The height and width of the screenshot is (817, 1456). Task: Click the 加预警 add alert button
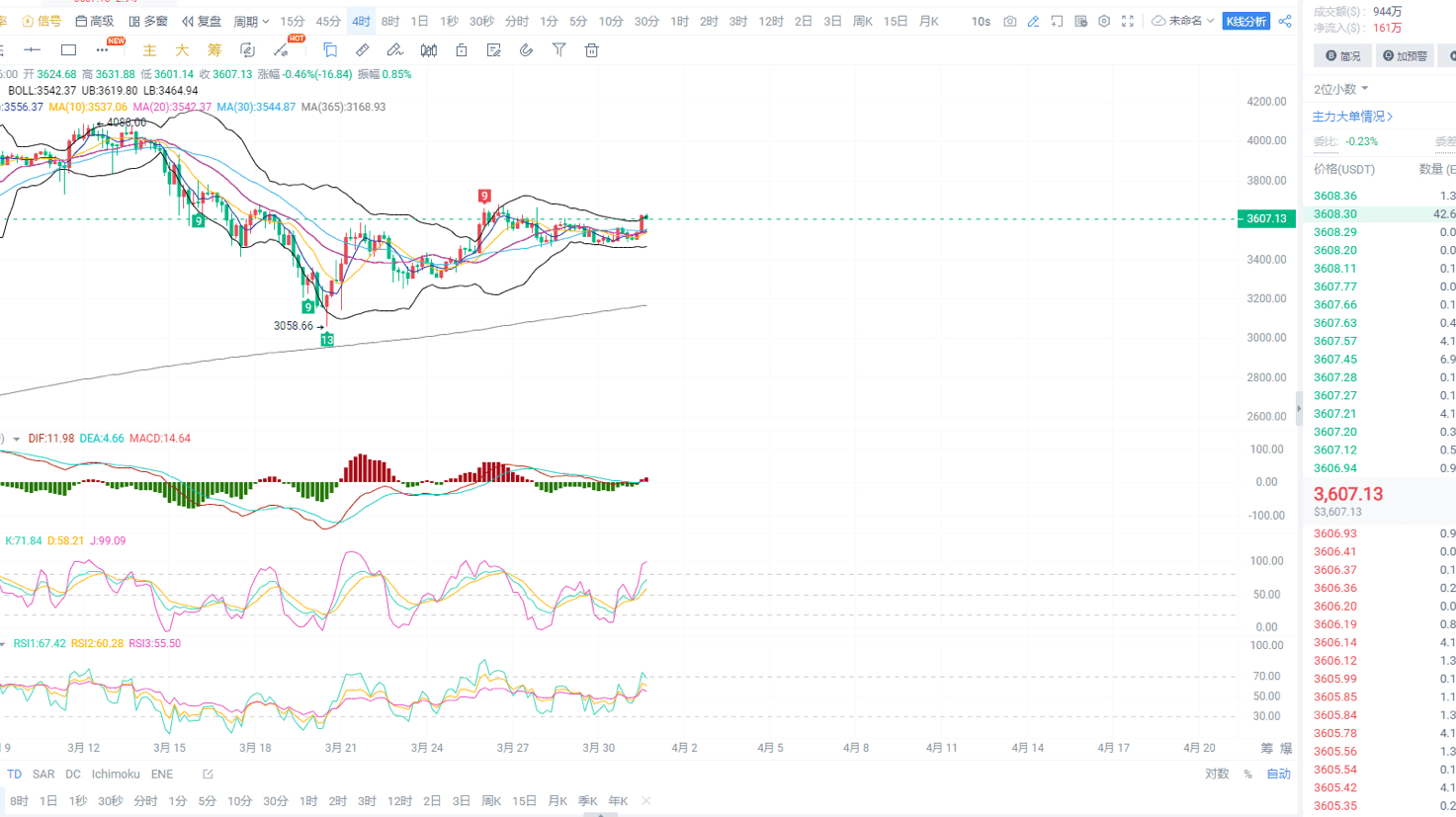(1405, 56)
